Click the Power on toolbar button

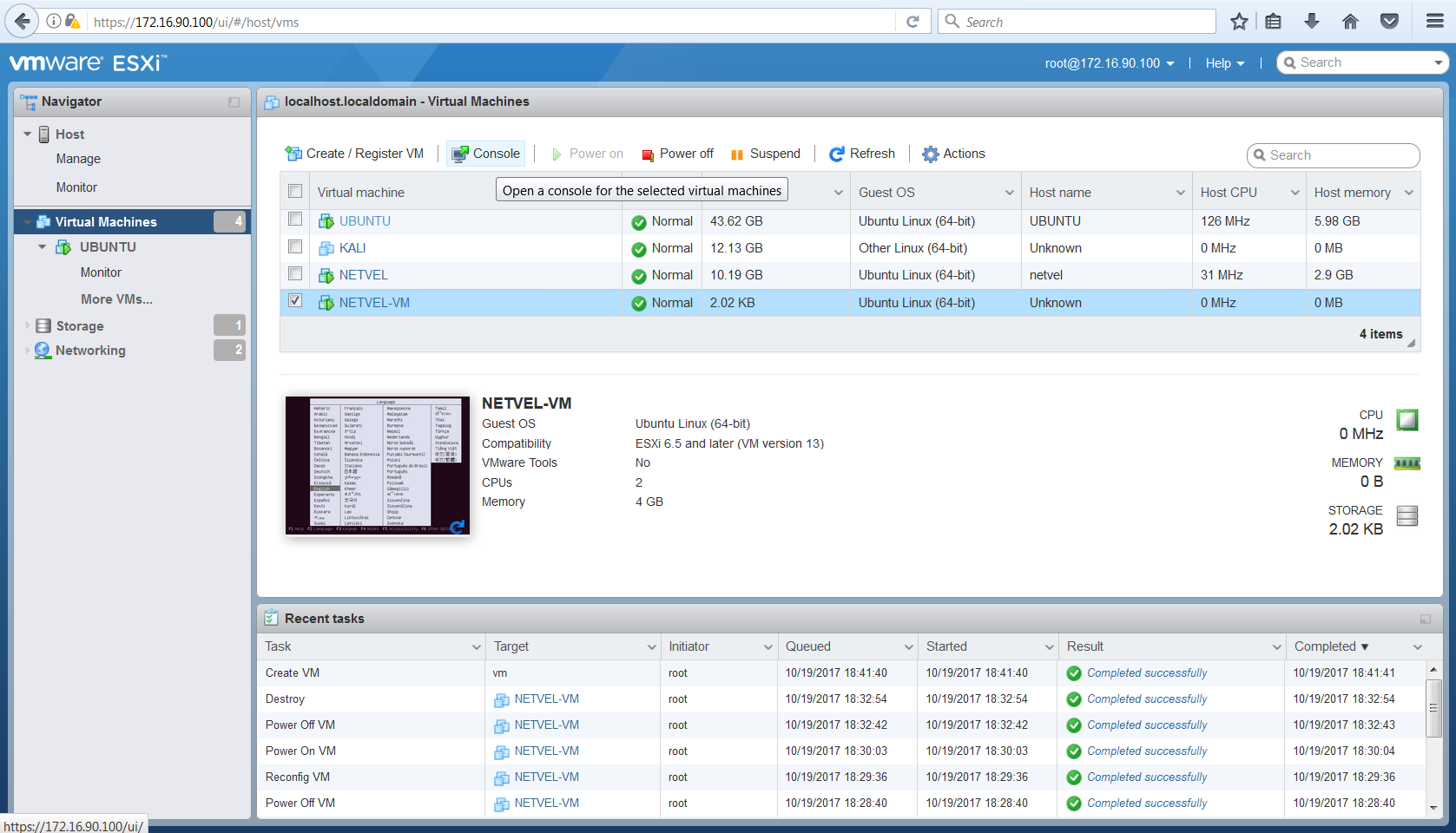click(x=588, y=154)
